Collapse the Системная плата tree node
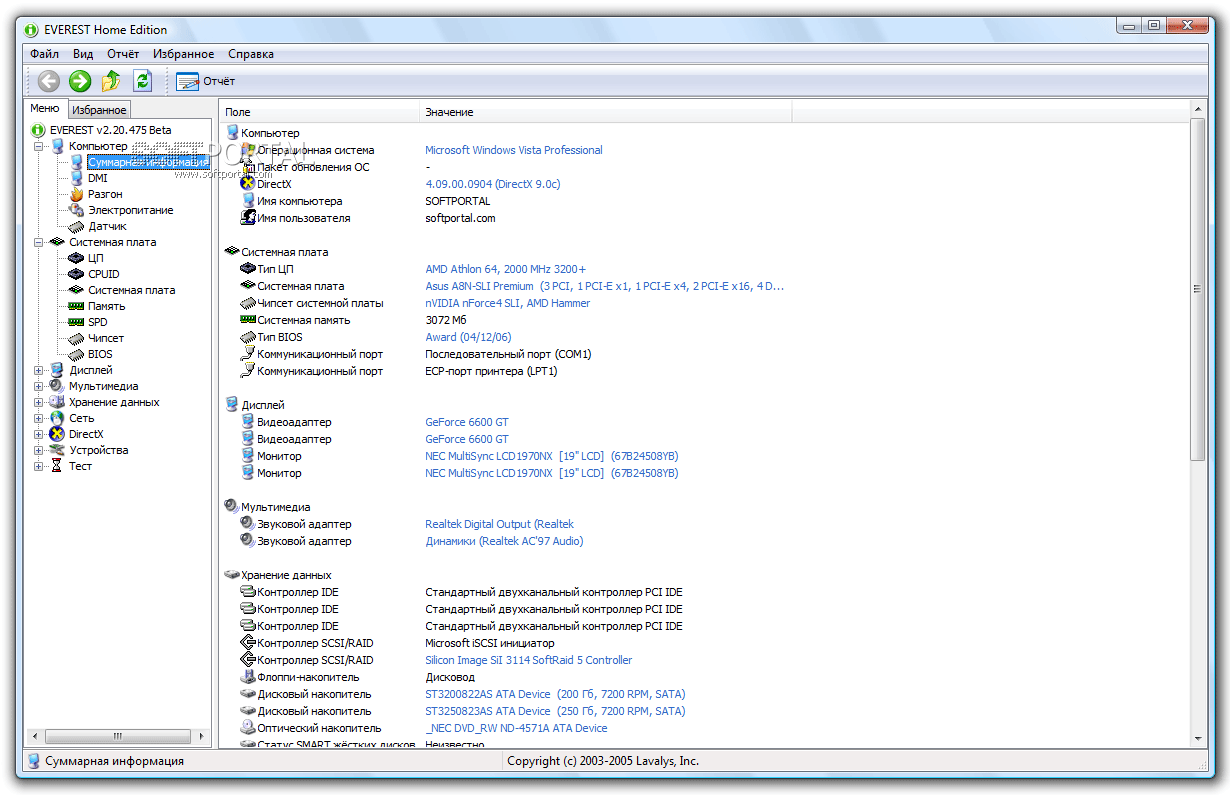The width and height of the screenshot is (1230, 795). [x=39, y=242]
